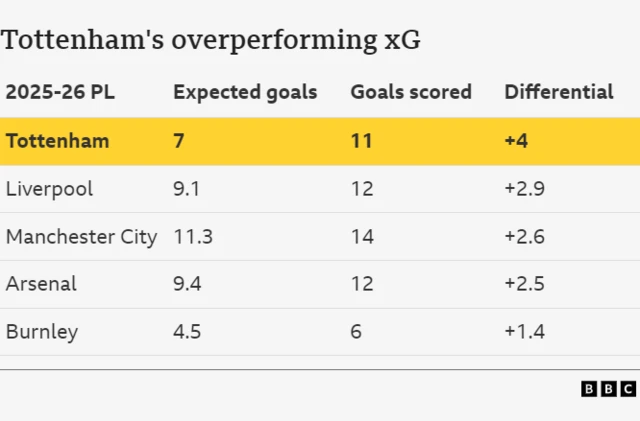Viewport: 640px width, 421px height.
Task: Click the 'Goals scored' column header
Action: [410, 92]
